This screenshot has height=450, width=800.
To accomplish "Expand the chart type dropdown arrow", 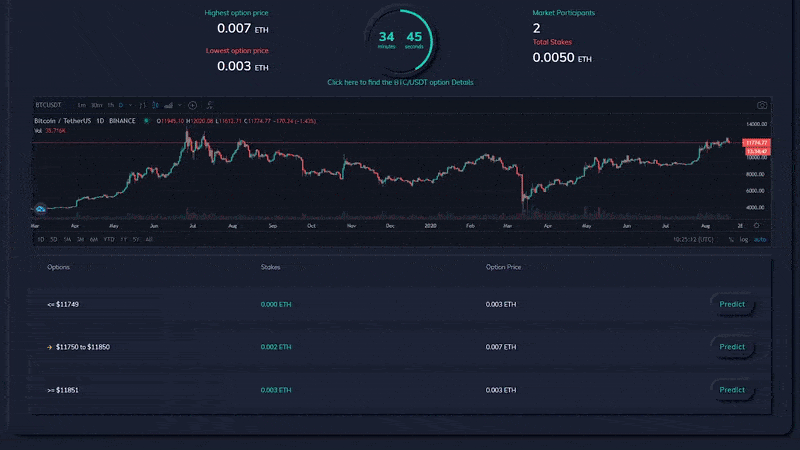I will click(180, 105).
